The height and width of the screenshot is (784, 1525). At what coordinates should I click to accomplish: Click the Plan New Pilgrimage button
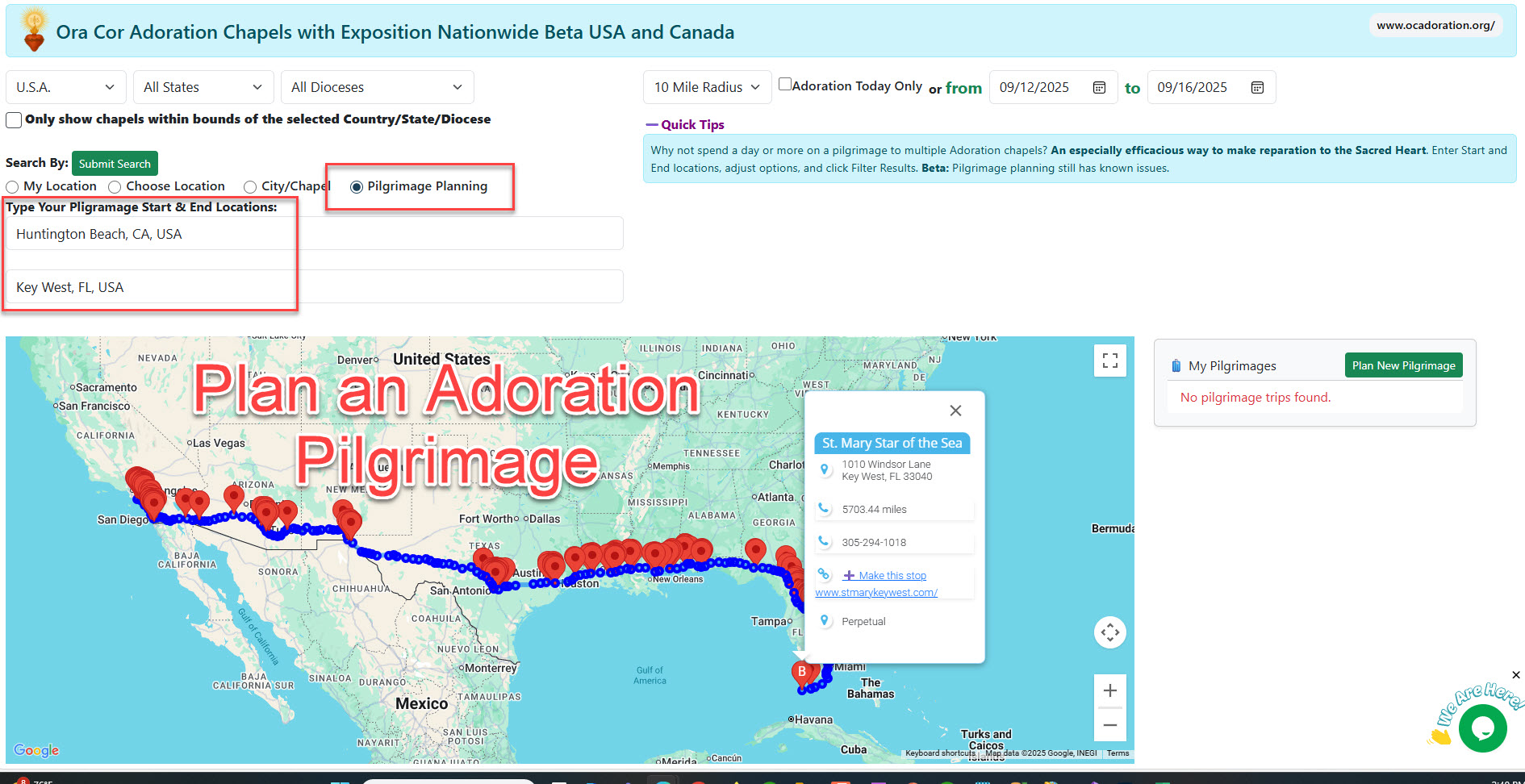click(1403, 365)
